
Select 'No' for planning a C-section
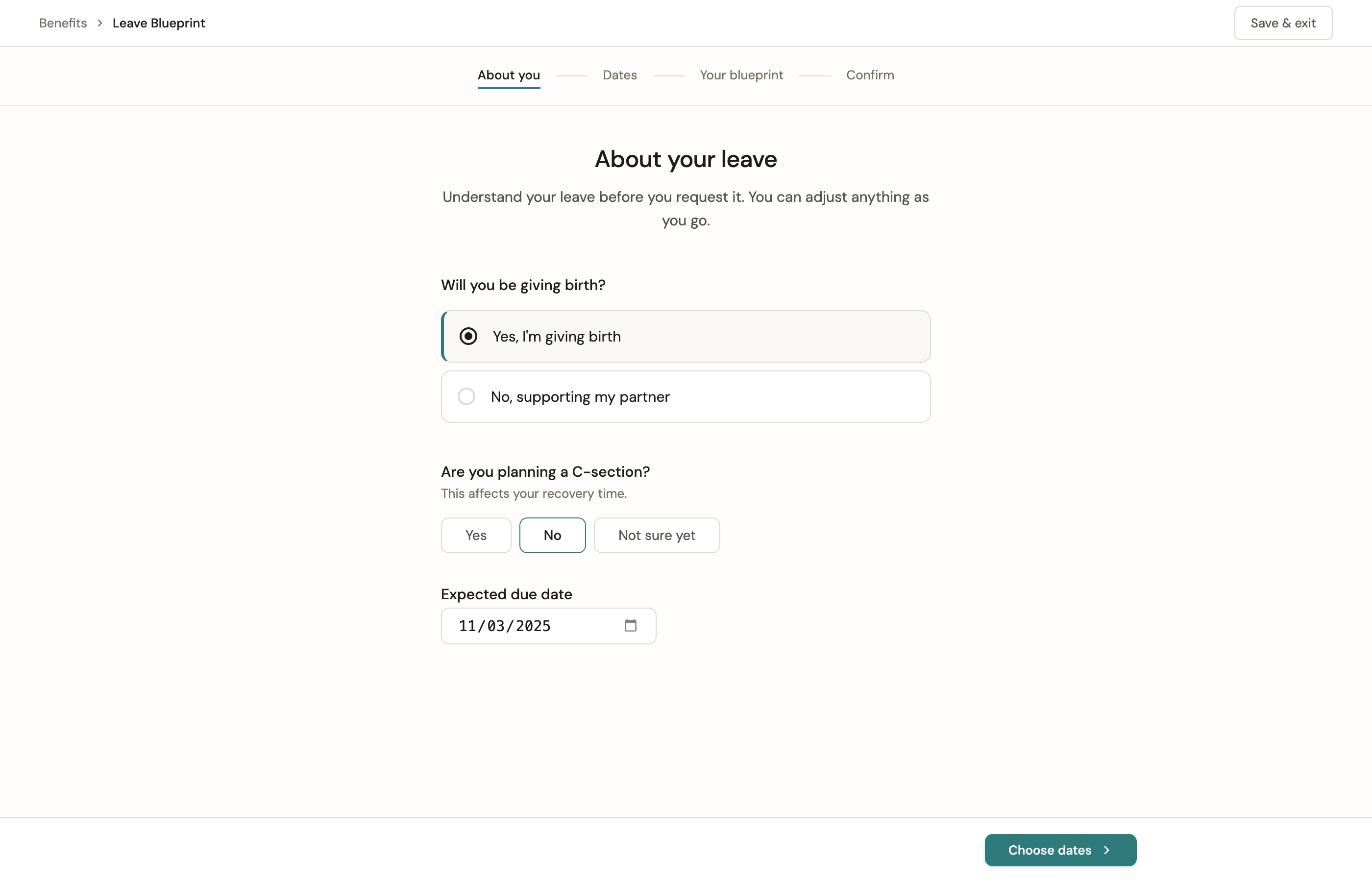coord(552,535)
